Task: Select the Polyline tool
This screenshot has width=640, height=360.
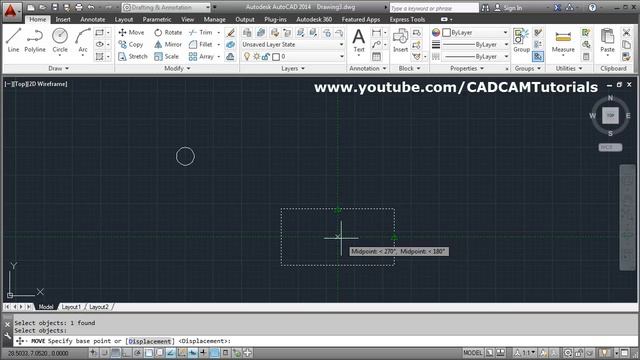Action: [x=35, y=40]
